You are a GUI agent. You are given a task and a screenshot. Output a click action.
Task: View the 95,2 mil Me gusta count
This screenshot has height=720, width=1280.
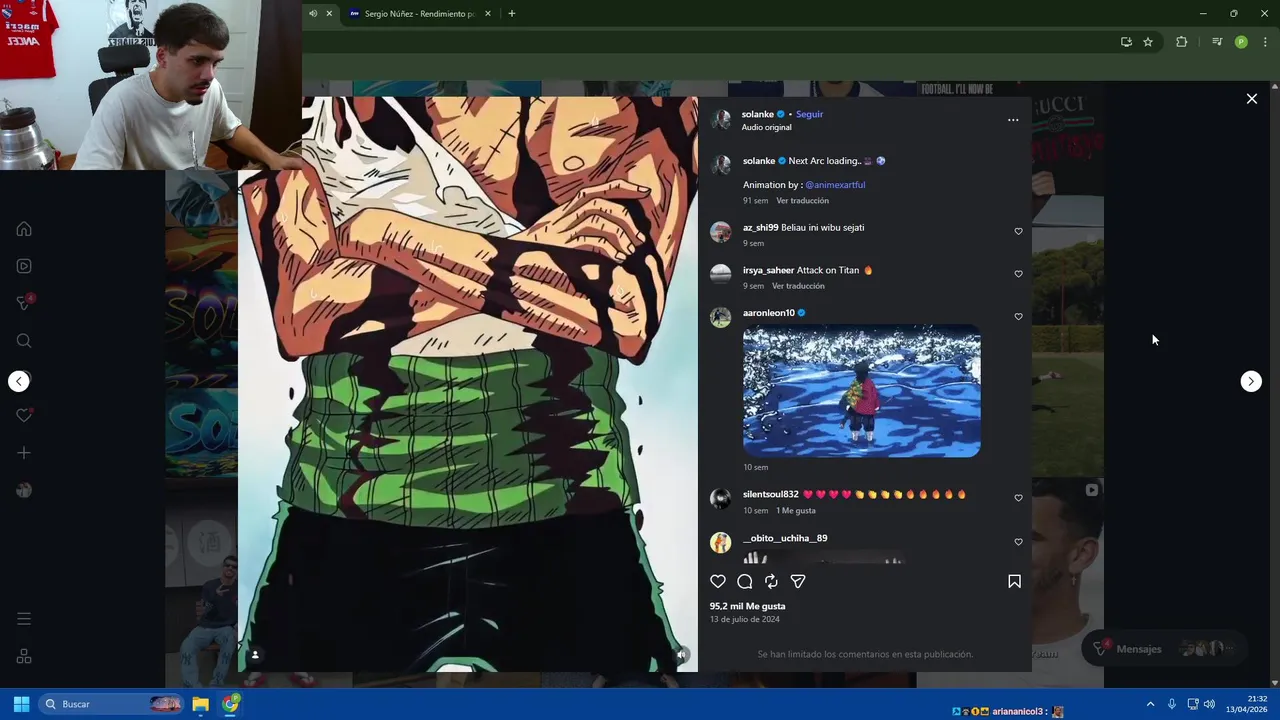click(x=747, y=606)
